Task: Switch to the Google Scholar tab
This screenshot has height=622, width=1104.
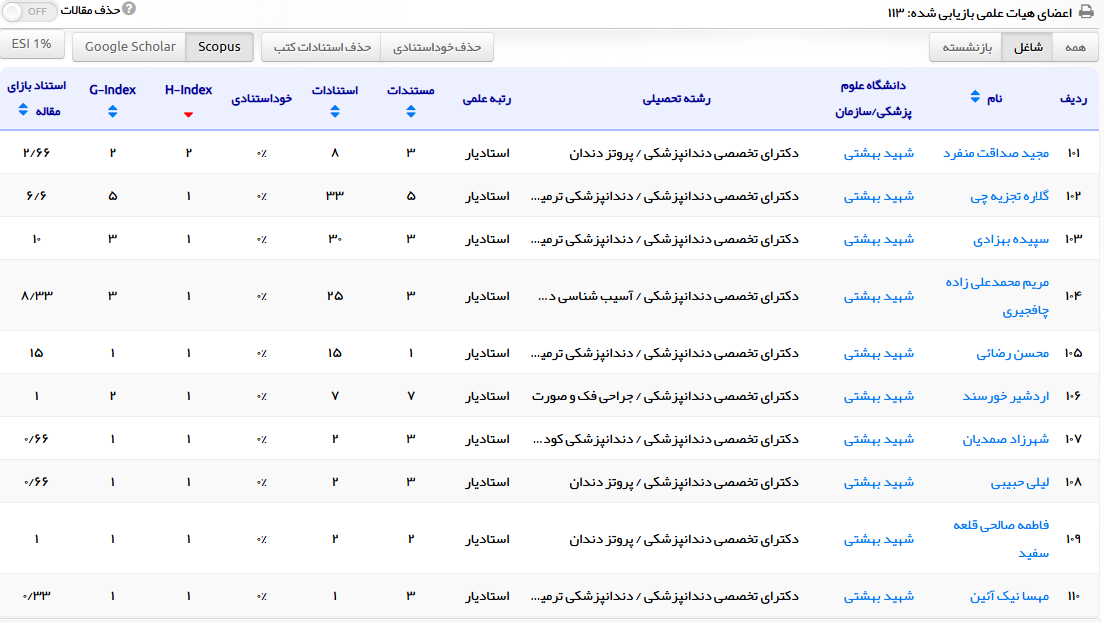Action: tap(130, 47)
